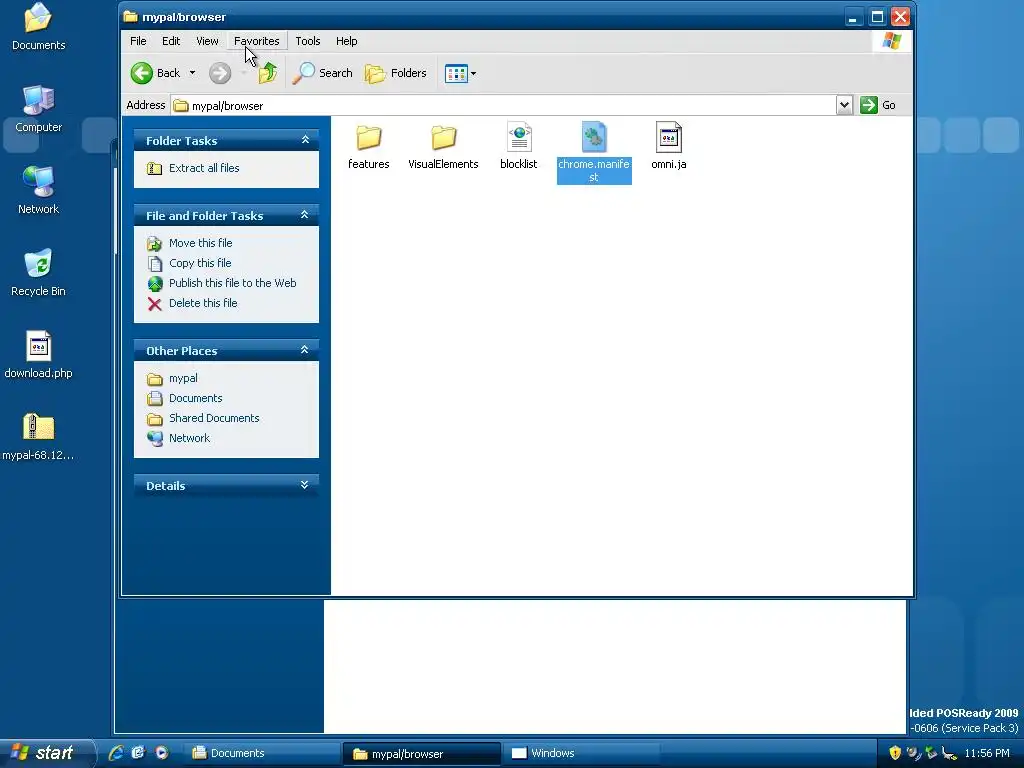Open Network in Other Places panel
The image size is (1024, 768).
coord(189,438)
